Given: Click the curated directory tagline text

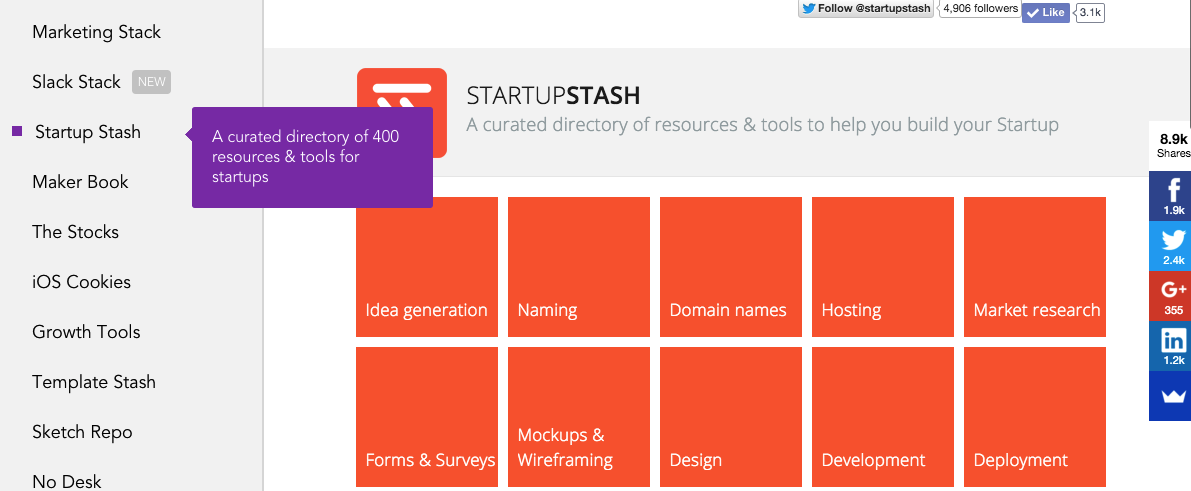Looking at the screenshot, I should point(762,125).
